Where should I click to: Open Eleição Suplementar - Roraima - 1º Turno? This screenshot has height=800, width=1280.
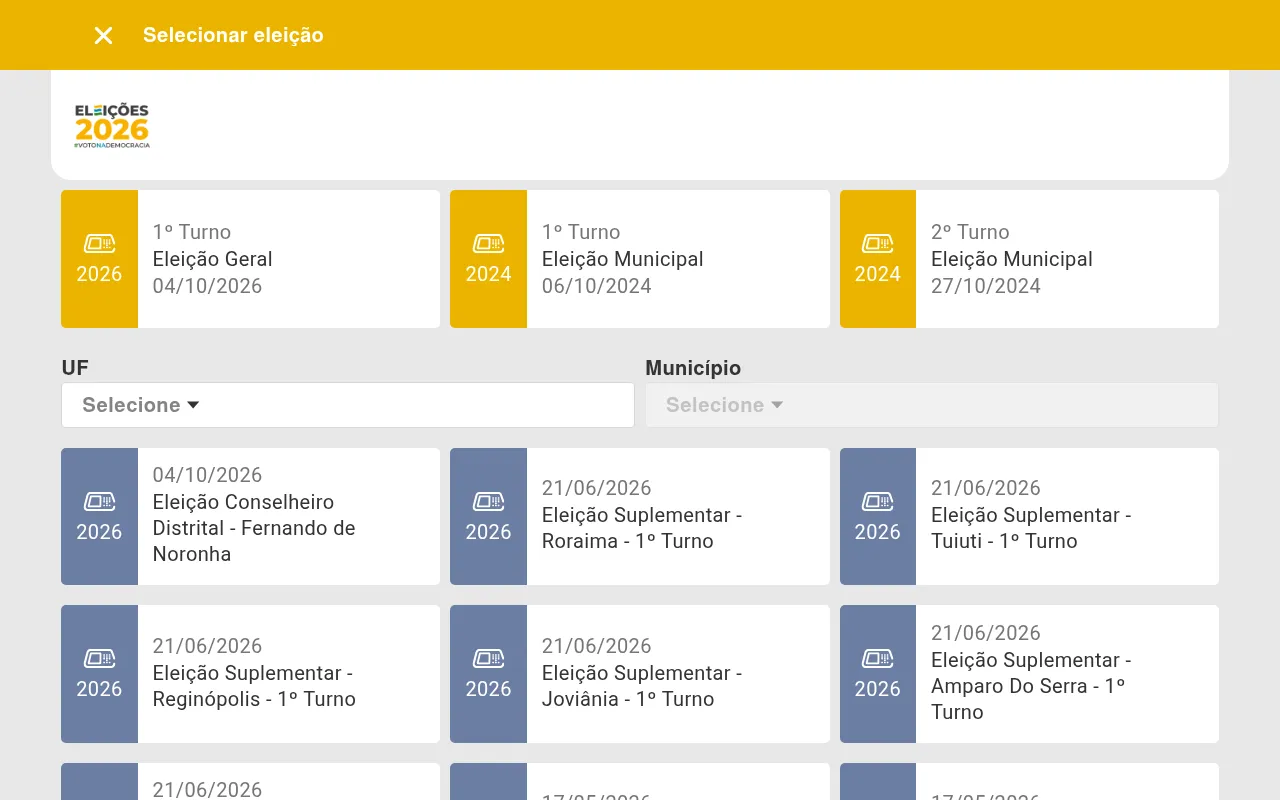(640, 516)
